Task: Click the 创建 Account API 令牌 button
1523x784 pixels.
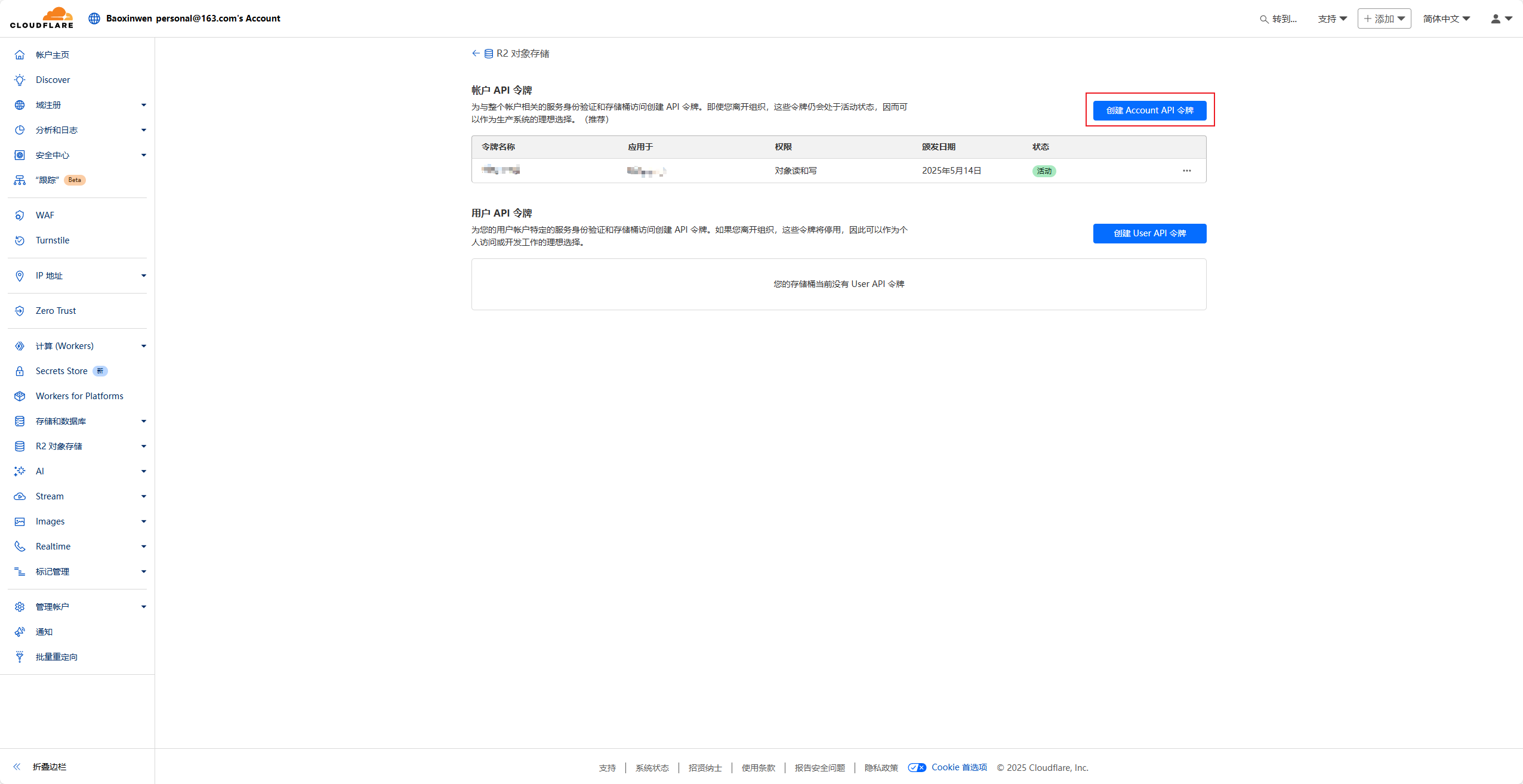Action: click(1149, 110)
